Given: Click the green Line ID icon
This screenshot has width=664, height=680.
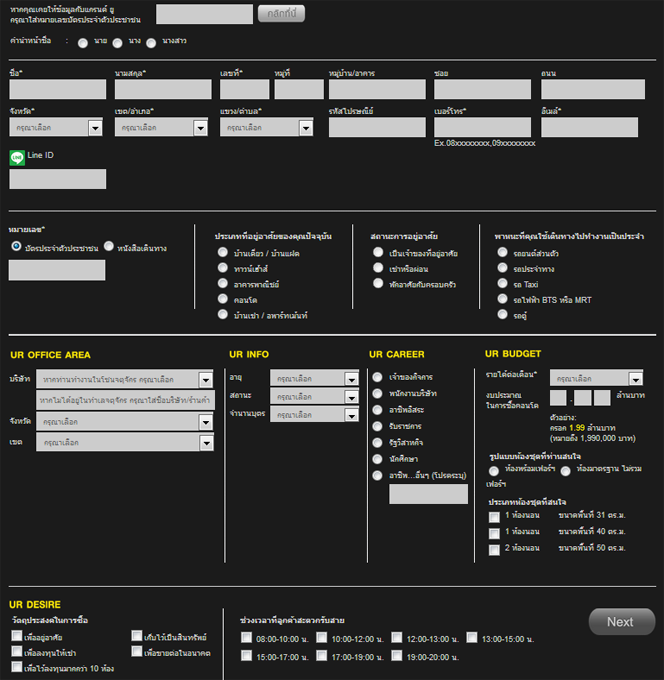Looking at the screenshot, I should coord(17,157).
